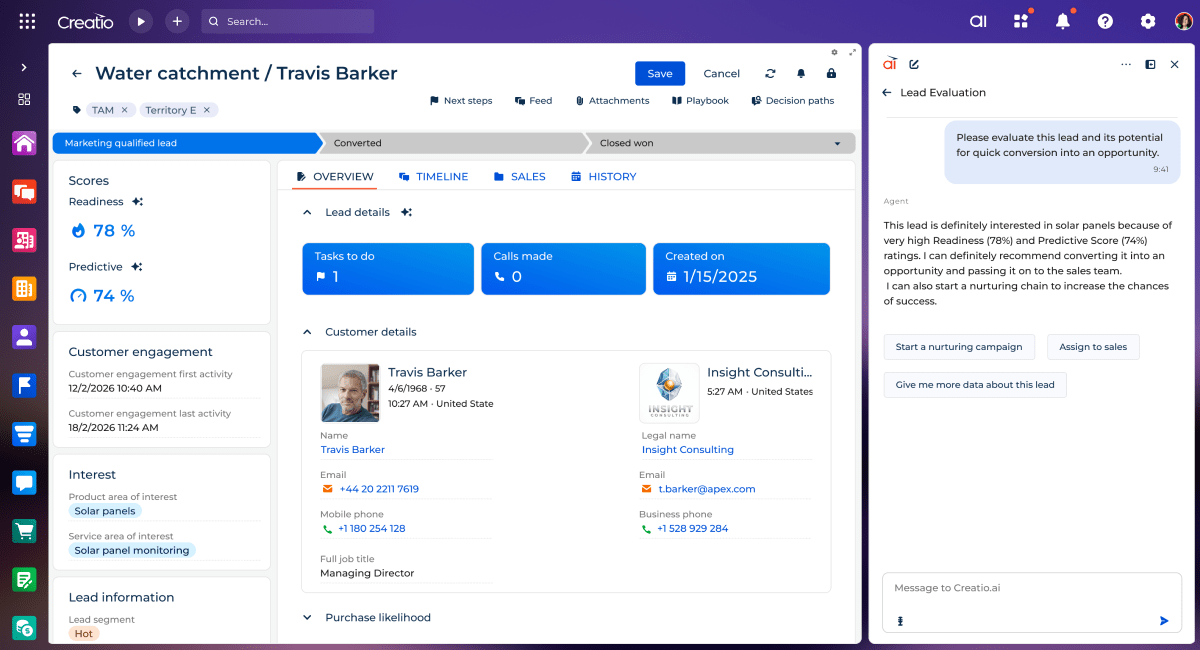Start a new AI chat with edit icon
Screen dimensions: 1200x650
click(914, 64)
